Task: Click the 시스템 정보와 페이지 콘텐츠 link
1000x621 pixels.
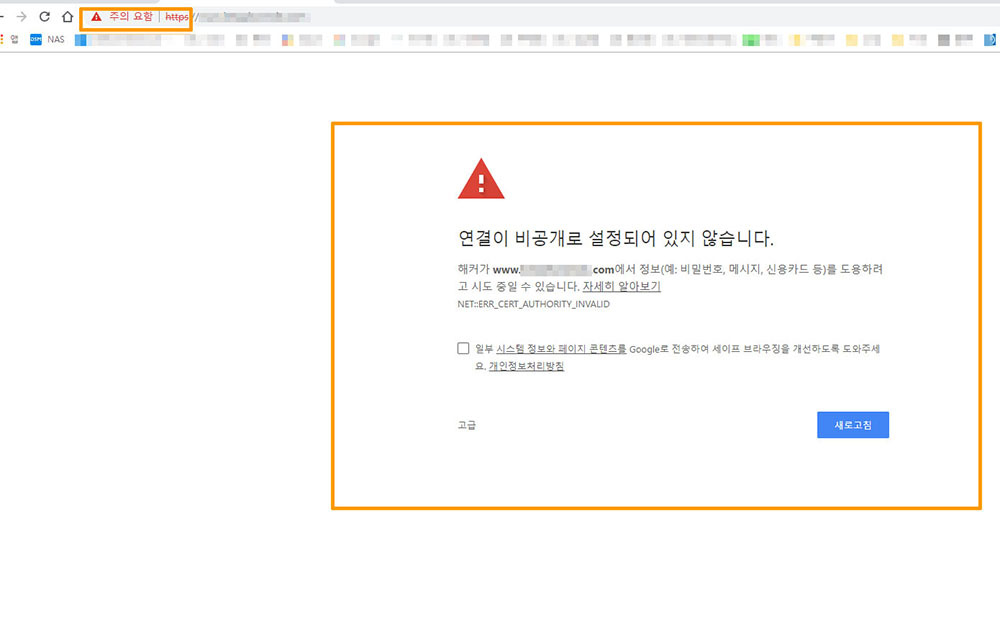Action: coord(561,349)
